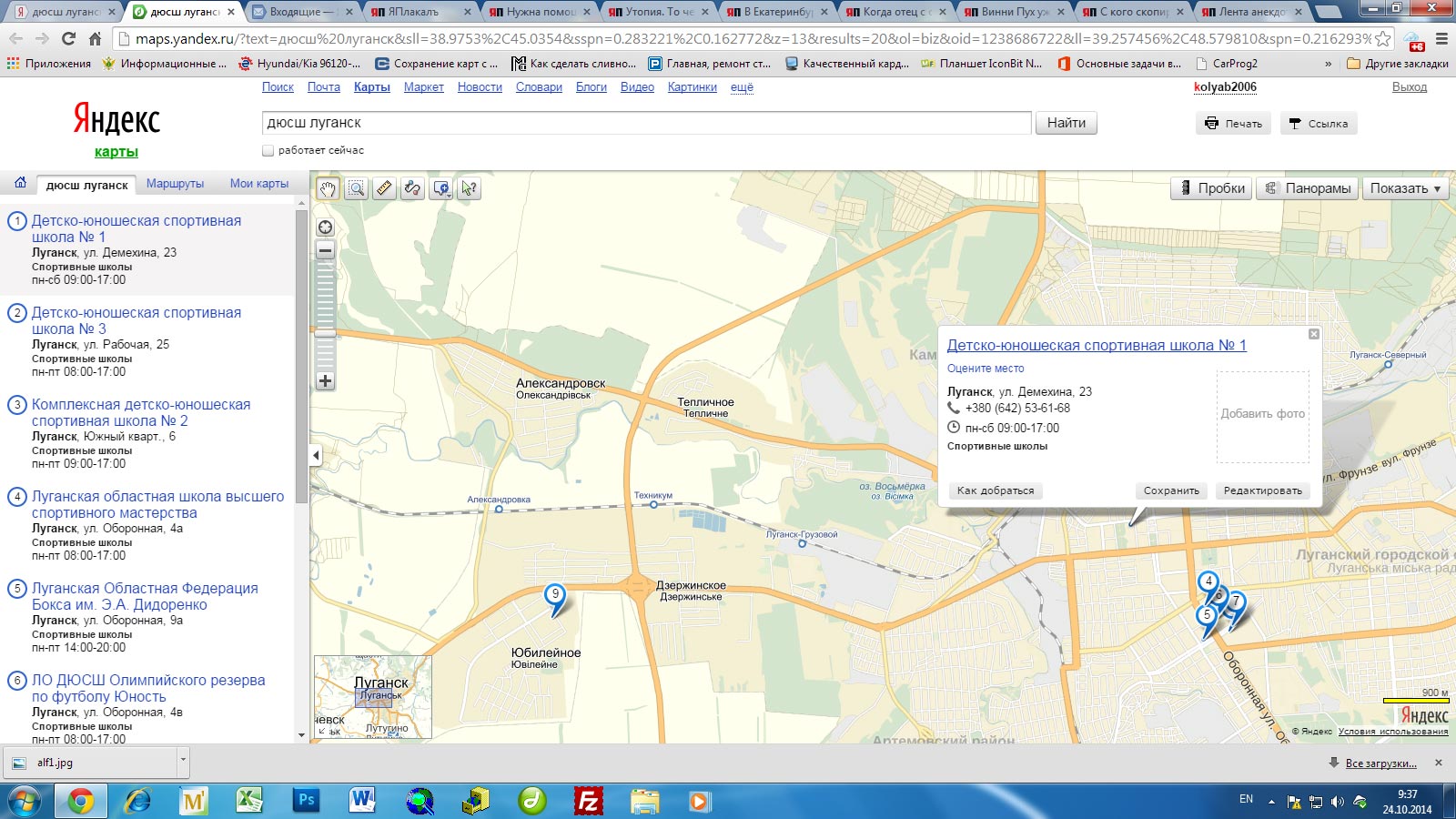Toggle the Панорамы layer button
The width and height of the screenshot is (1456, 819).
[x=1307, y=188]
